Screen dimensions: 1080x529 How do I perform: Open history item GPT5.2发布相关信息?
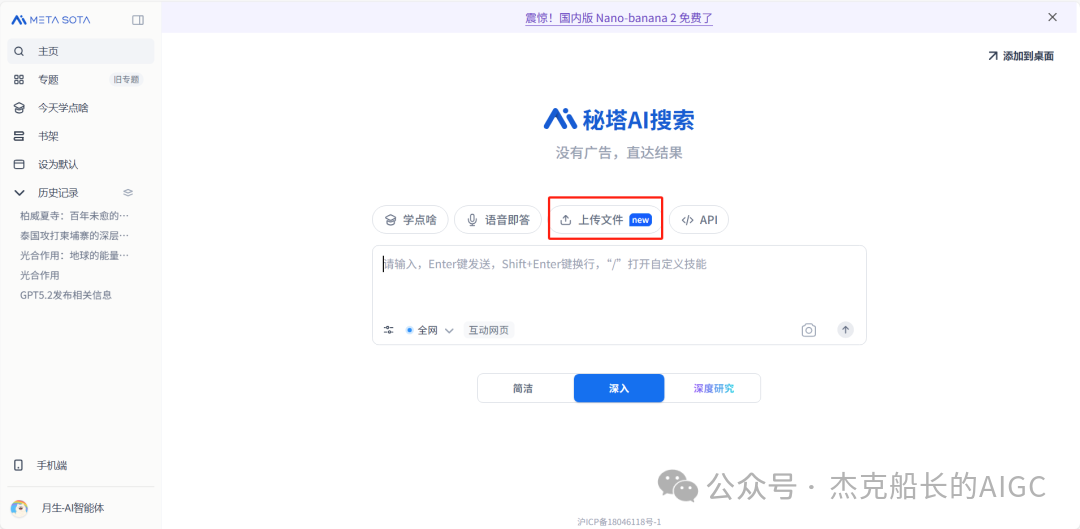tap(66, 295)
